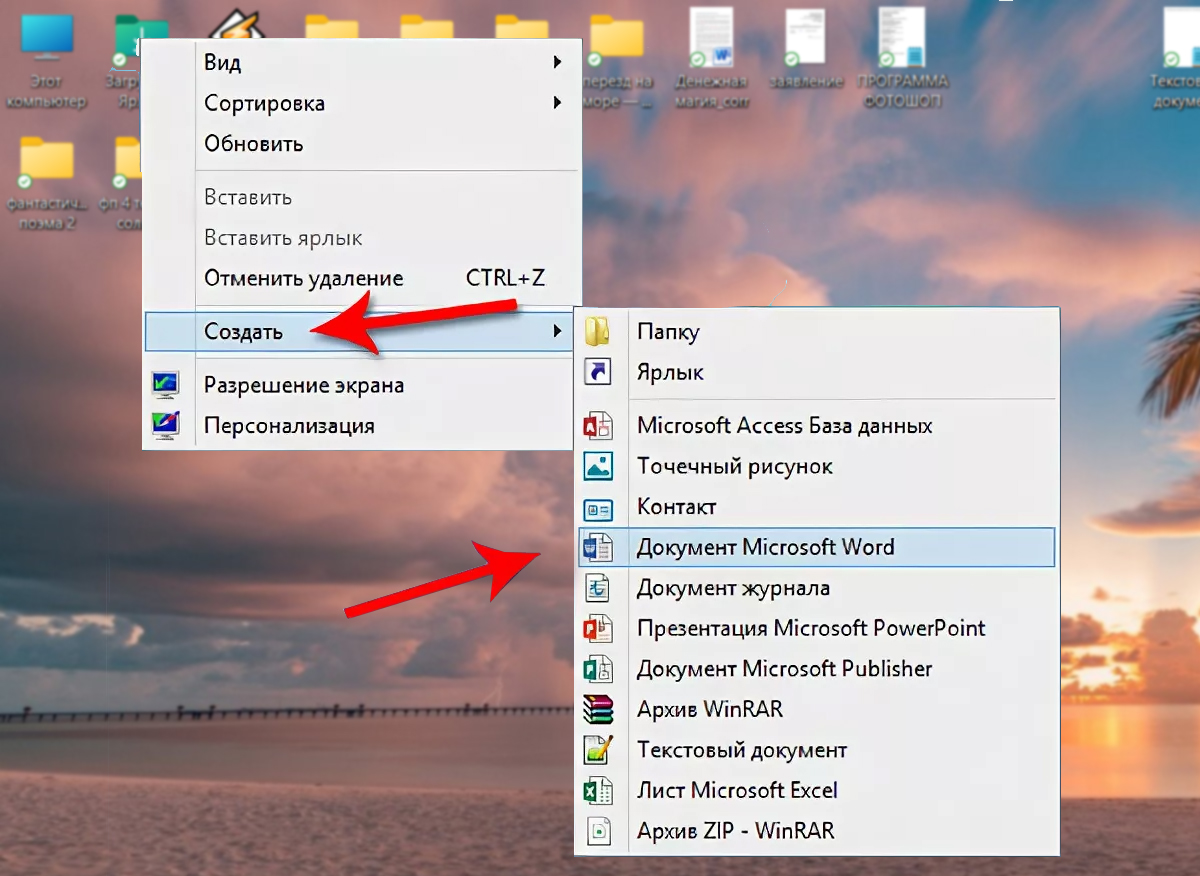1200x876 pixels.
Task: Select Документ журнала entry
Action: click(x=733, y=588)
